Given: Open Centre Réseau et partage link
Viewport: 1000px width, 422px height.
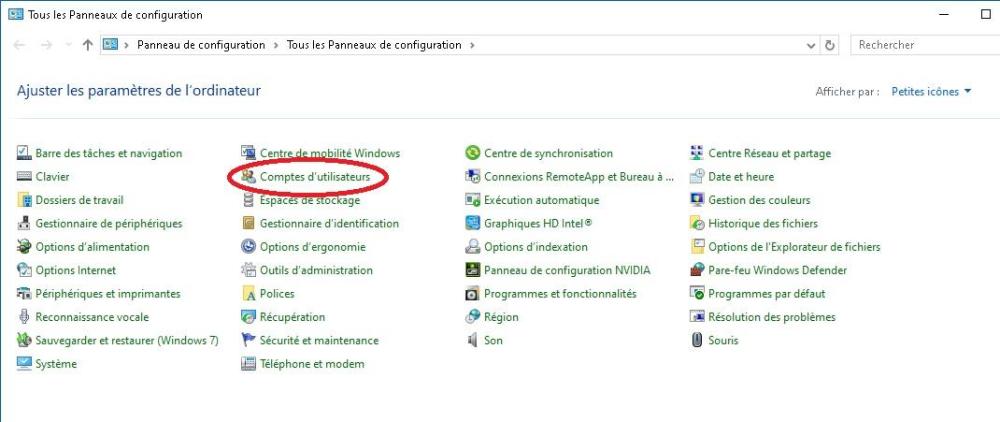Looking at the screenshot, I should tap(769, 153).
